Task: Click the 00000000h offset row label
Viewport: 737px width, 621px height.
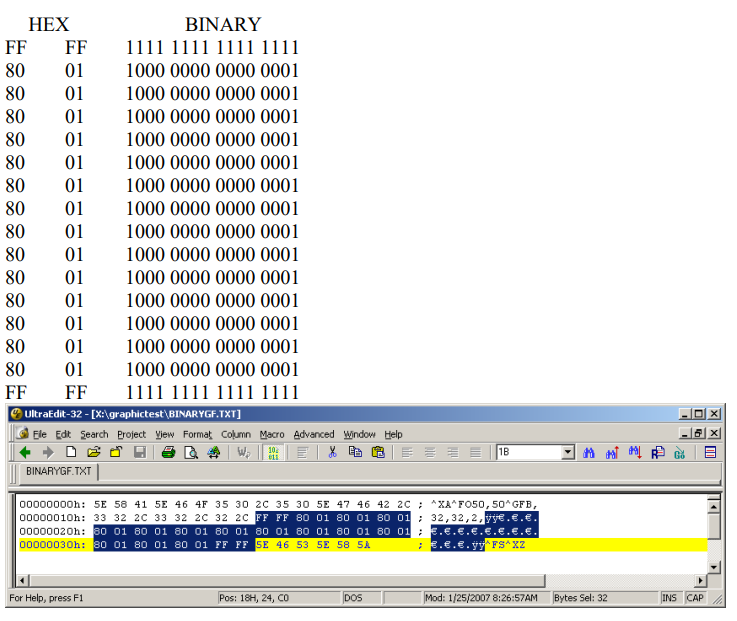Action: (x=52, y=504)
